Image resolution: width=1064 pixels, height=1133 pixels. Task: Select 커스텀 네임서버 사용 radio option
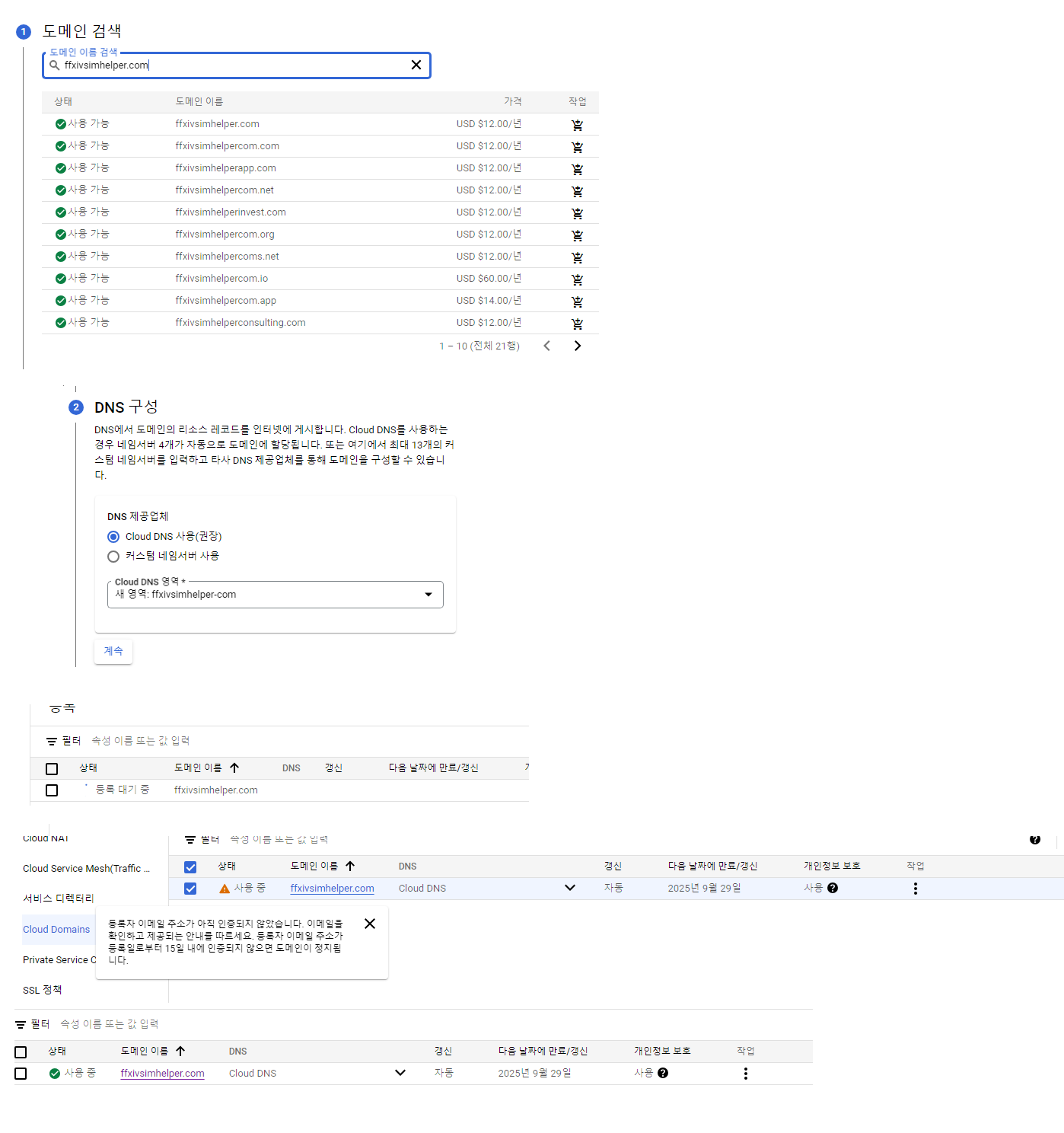113,557
